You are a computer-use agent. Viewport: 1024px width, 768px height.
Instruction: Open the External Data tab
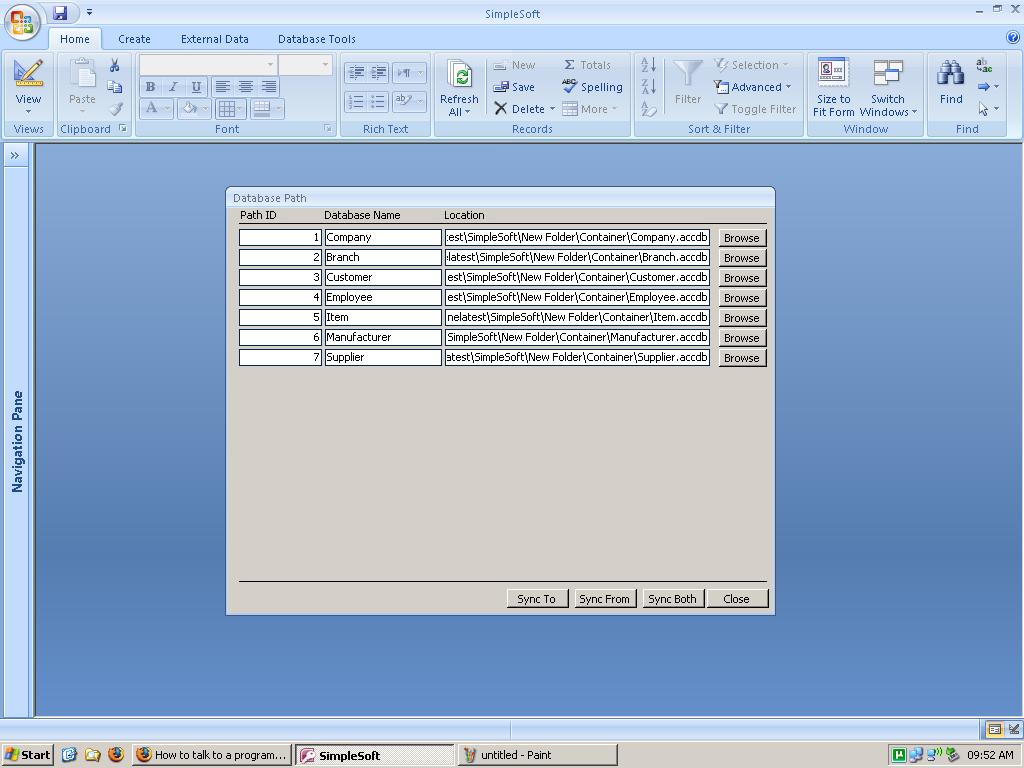(x=214, y=39)
